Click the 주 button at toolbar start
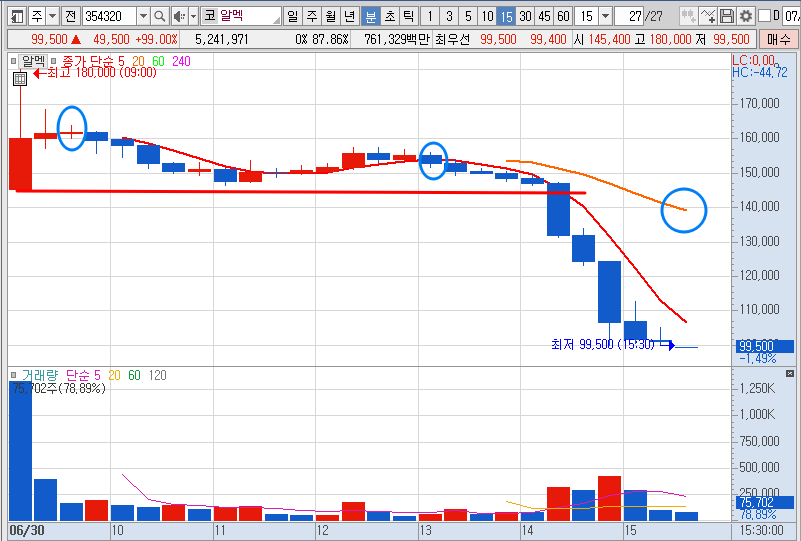 point(37,16)
